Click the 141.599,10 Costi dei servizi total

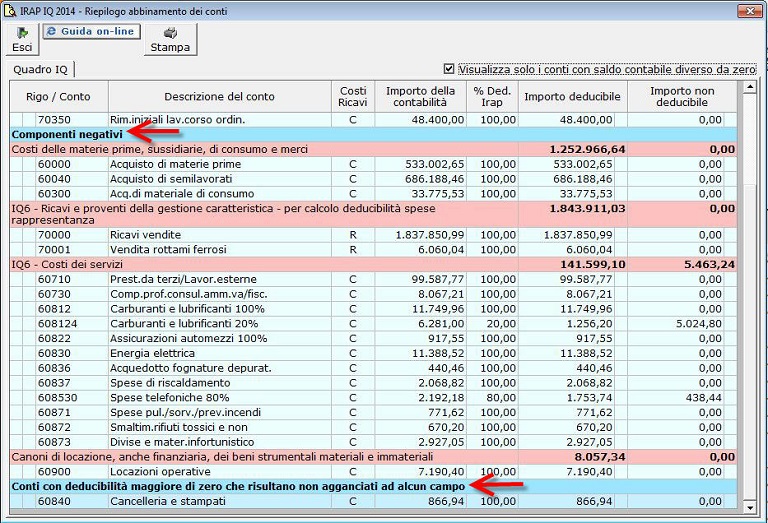coord(593,264)
